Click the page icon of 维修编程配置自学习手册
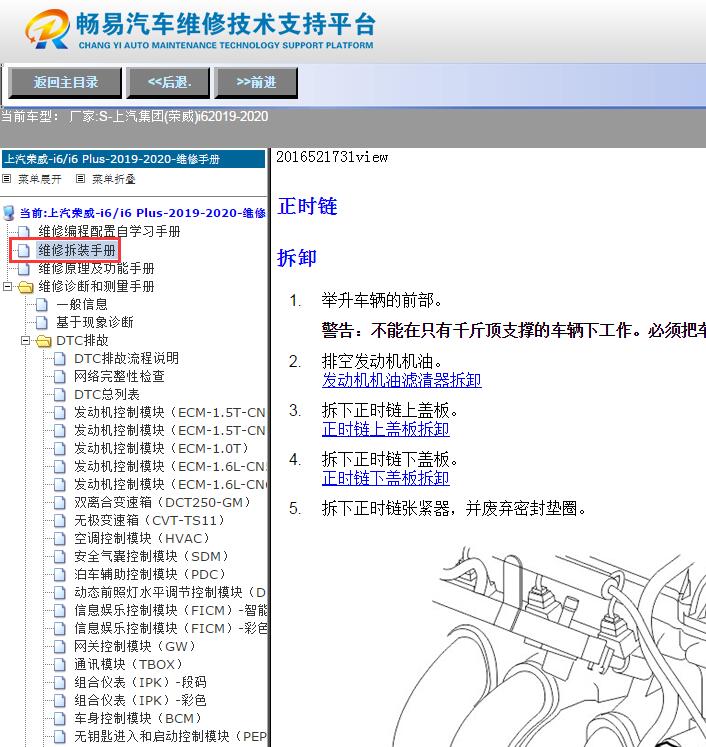The height and width of the screenshot is (747, 706). click(x=24, y=232)
